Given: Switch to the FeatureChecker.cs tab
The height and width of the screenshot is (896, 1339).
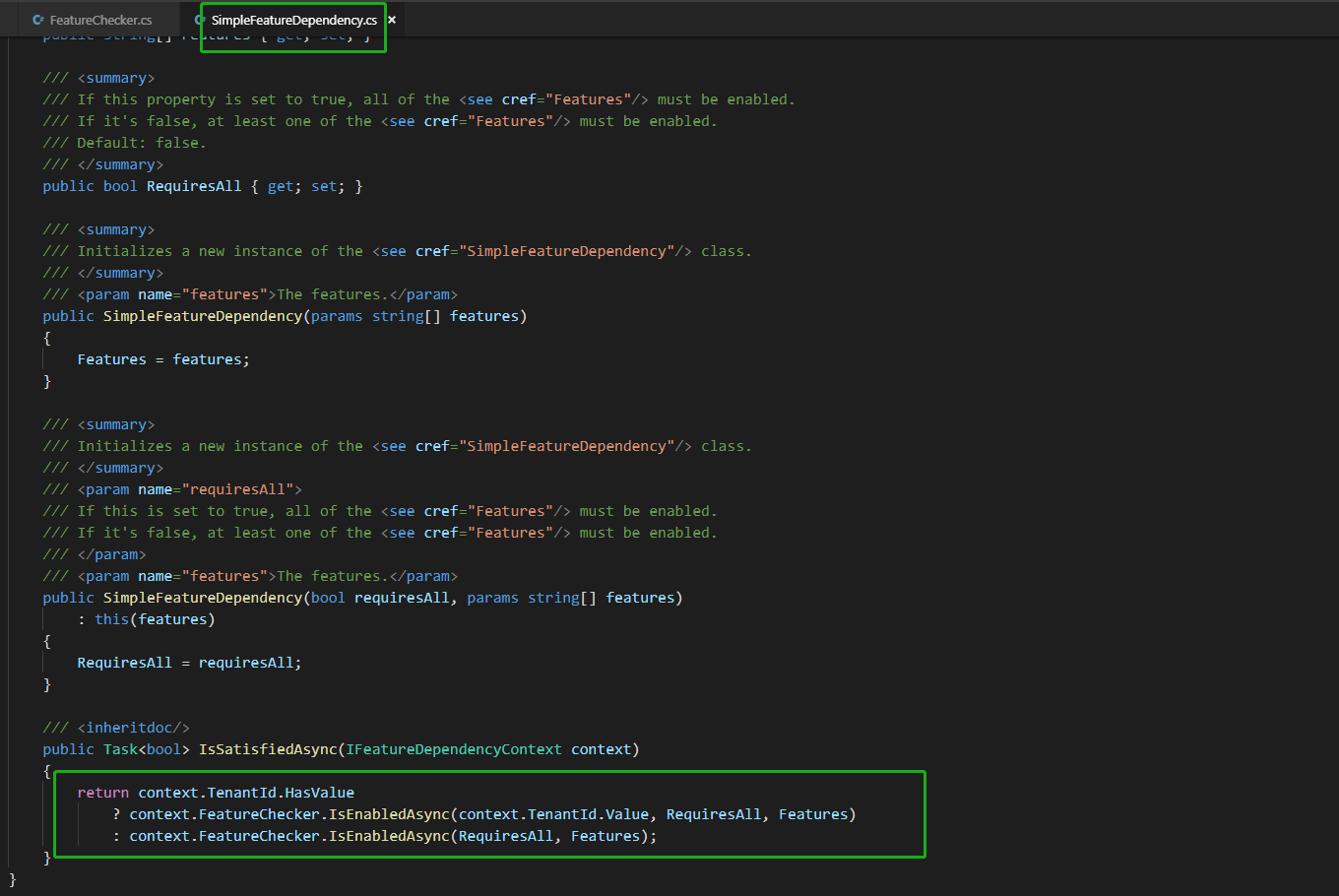Looking at the screenshot, I should pyautogui.click(x=102, y=19).
